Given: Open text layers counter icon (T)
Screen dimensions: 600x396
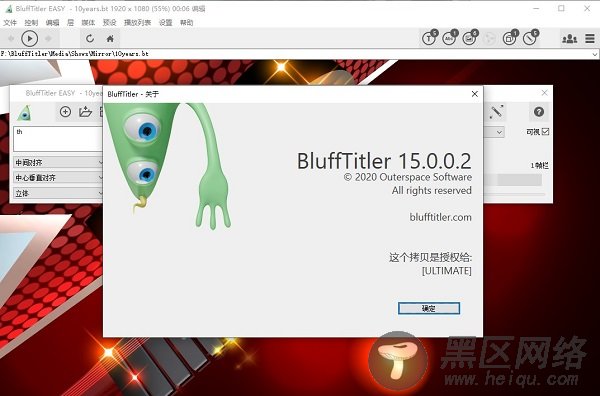Looking at the screenshot, I should tap(430, 38).
